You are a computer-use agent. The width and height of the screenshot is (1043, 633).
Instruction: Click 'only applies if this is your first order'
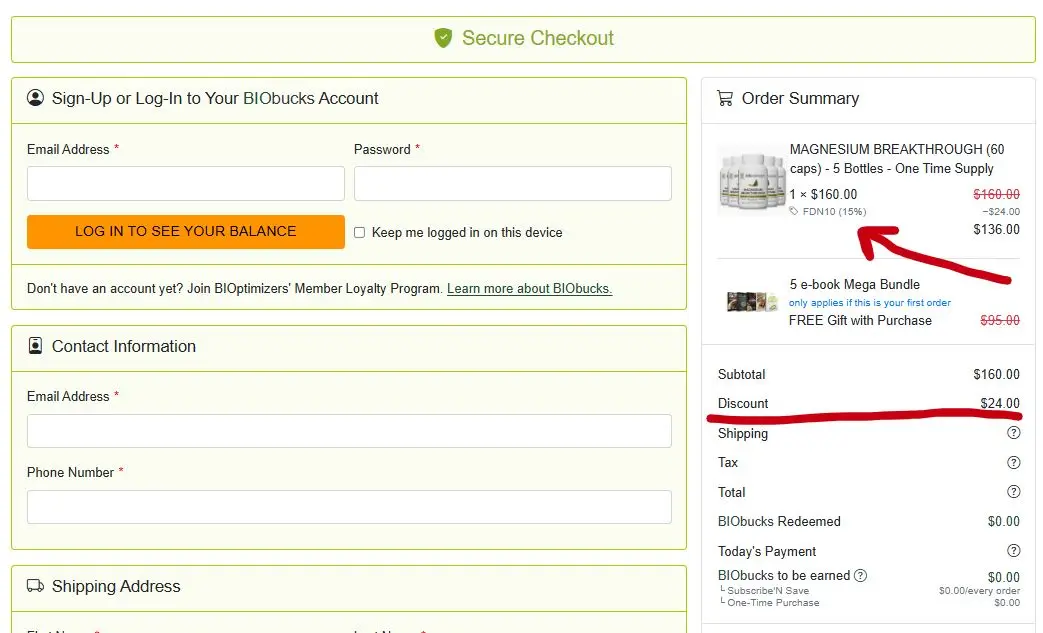coord(869,303)
